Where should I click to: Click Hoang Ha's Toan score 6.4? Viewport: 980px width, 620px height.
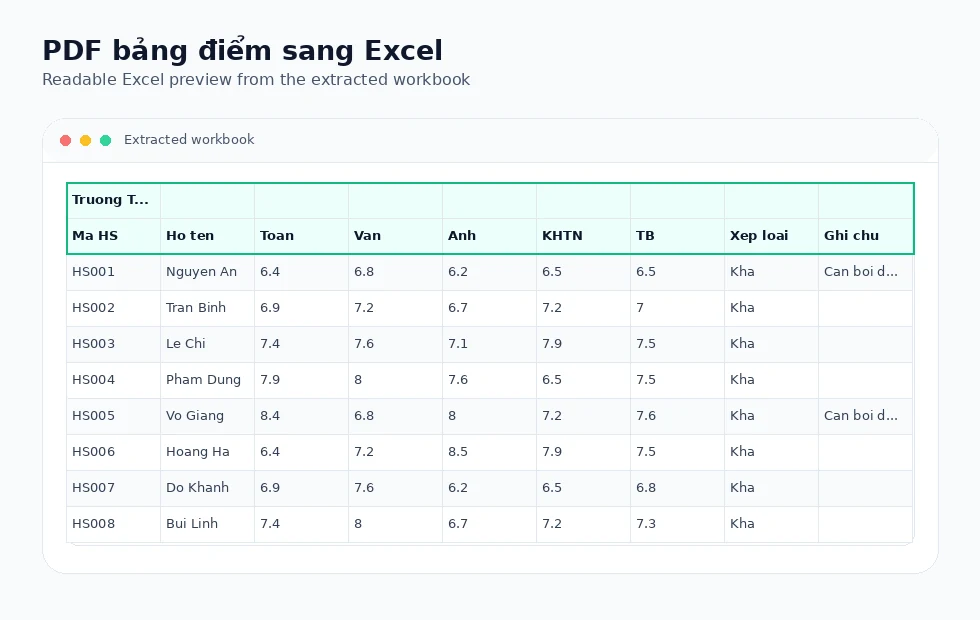click(301, 452)
